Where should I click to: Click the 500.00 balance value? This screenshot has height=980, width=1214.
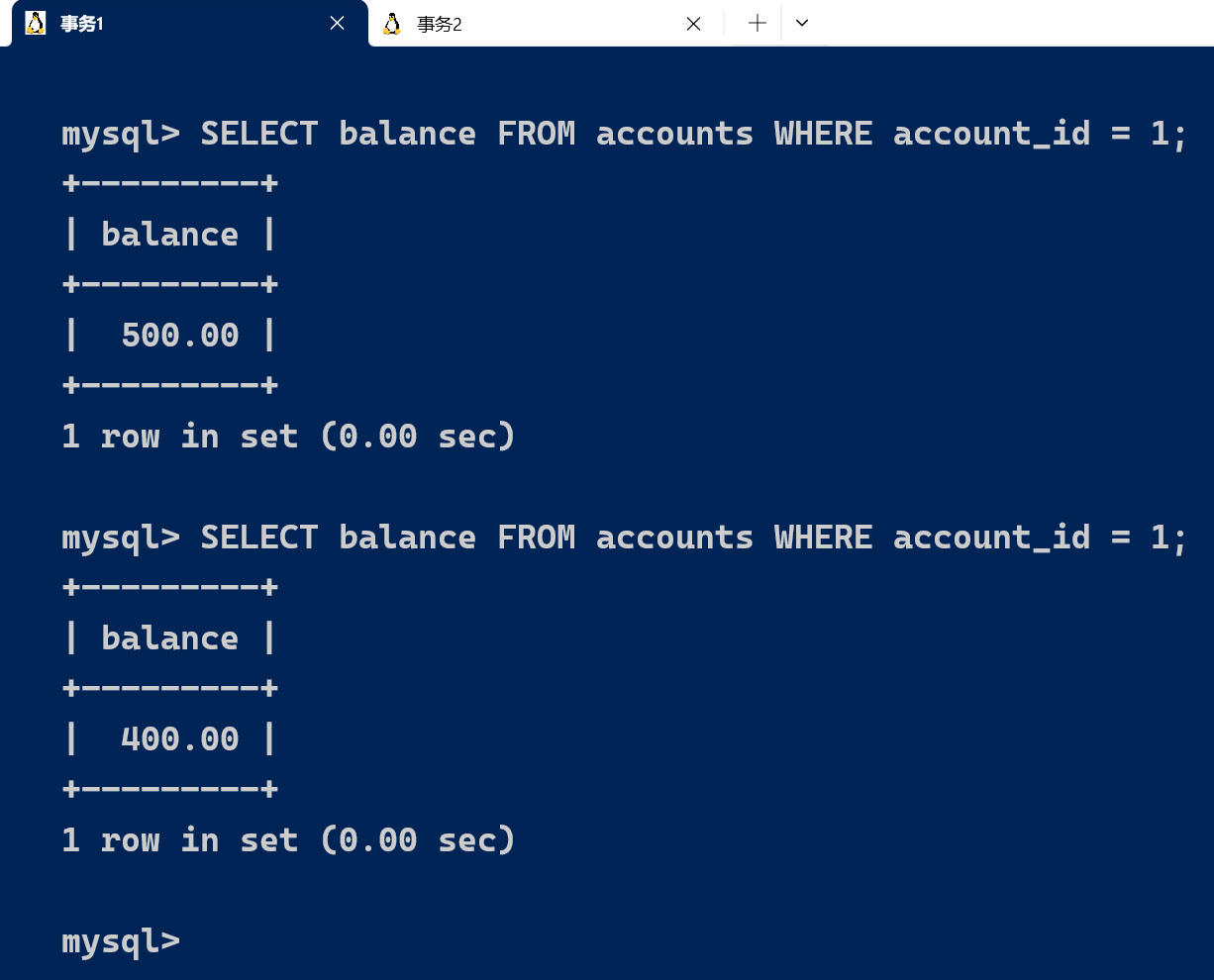[x=180, y=336]
